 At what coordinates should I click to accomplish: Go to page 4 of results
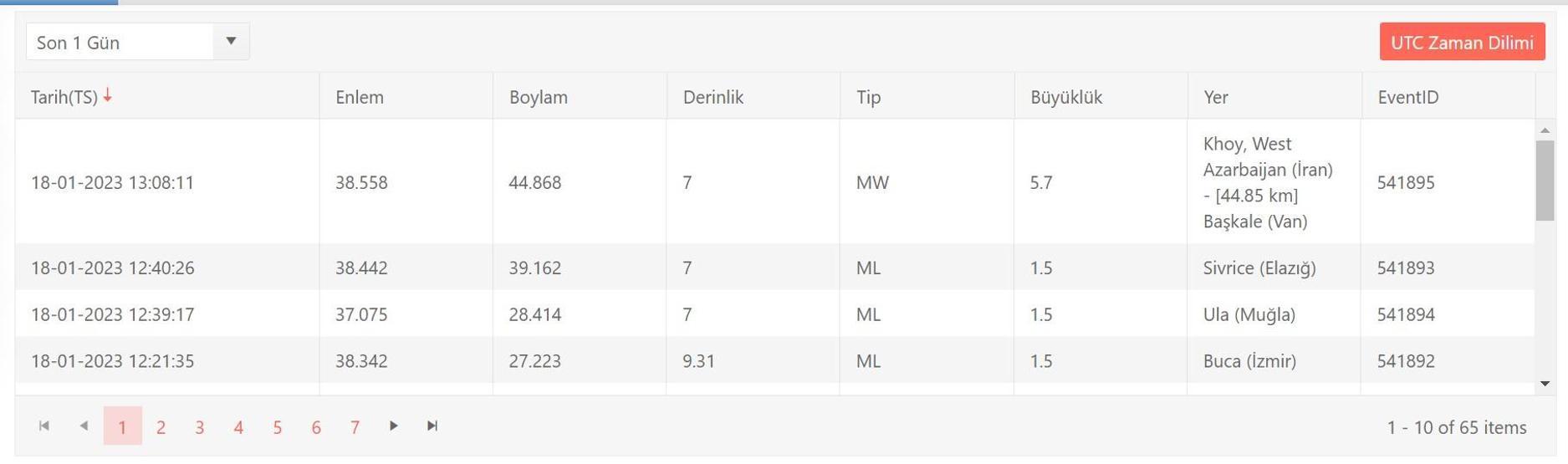238,427
